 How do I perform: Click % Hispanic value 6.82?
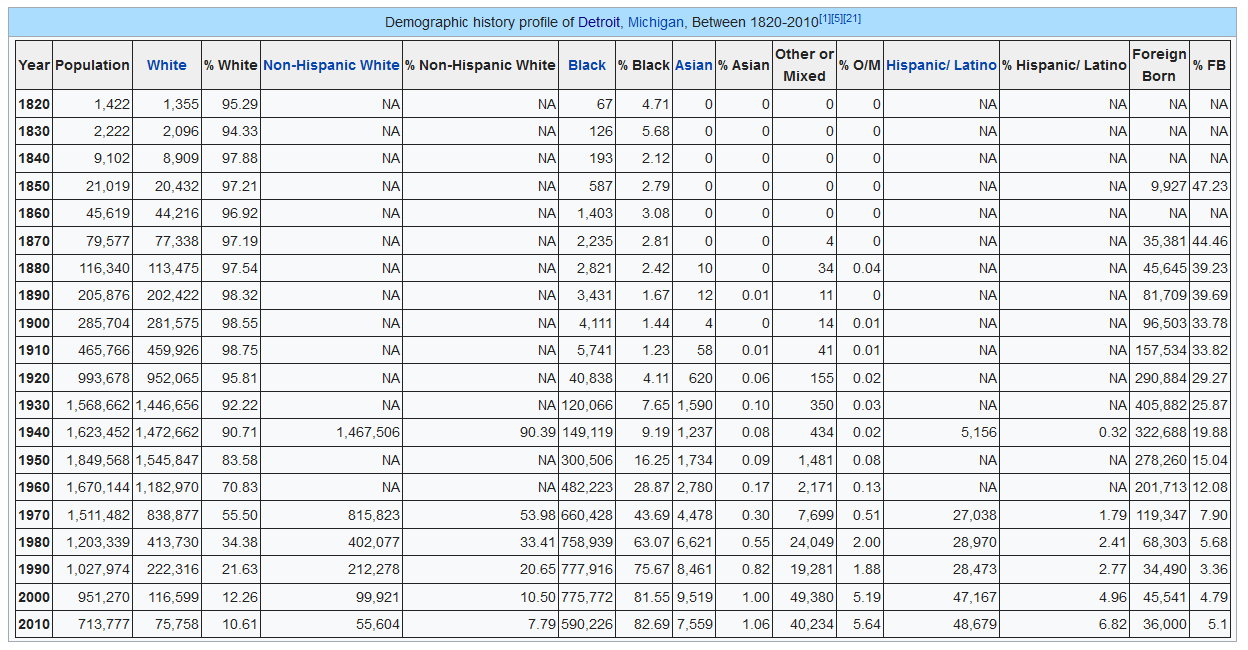pos(1112,624)
